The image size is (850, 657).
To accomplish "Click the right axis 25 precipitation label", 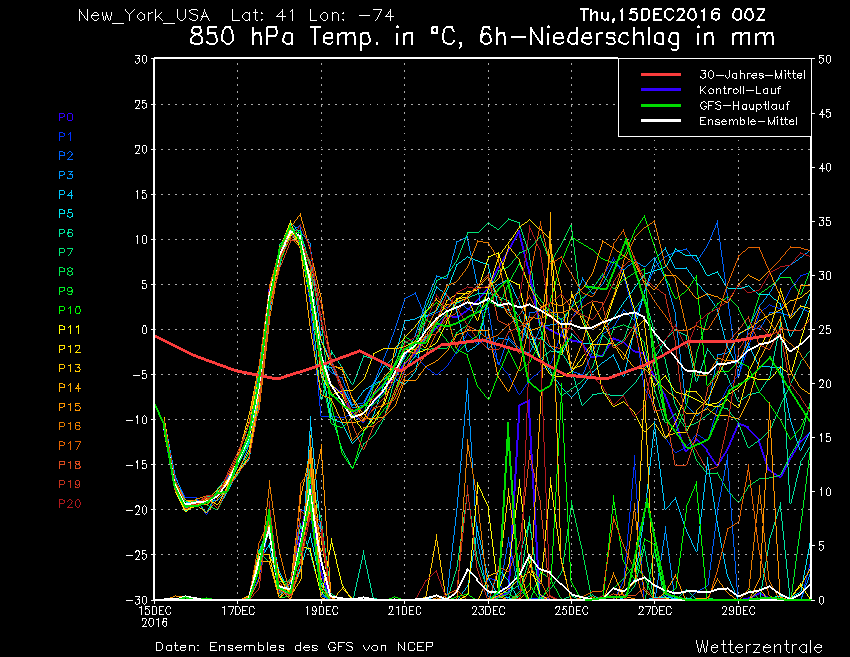I will click(825, 330).
